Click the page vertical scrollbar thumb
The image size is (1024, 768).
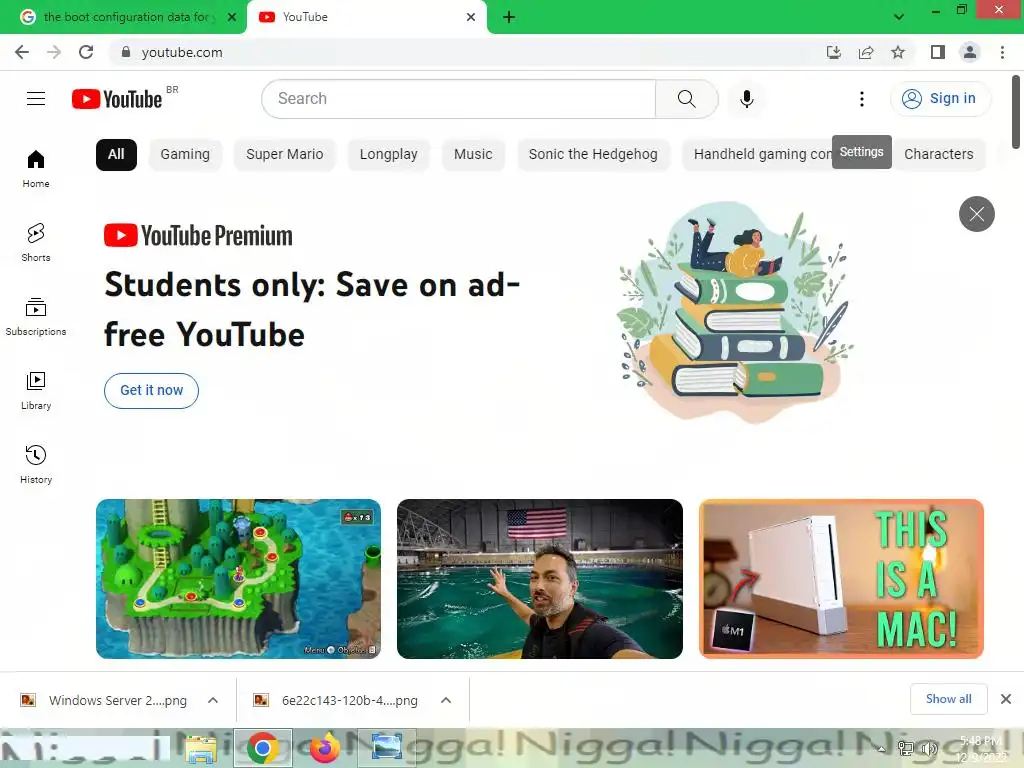tap(1016, 112)
